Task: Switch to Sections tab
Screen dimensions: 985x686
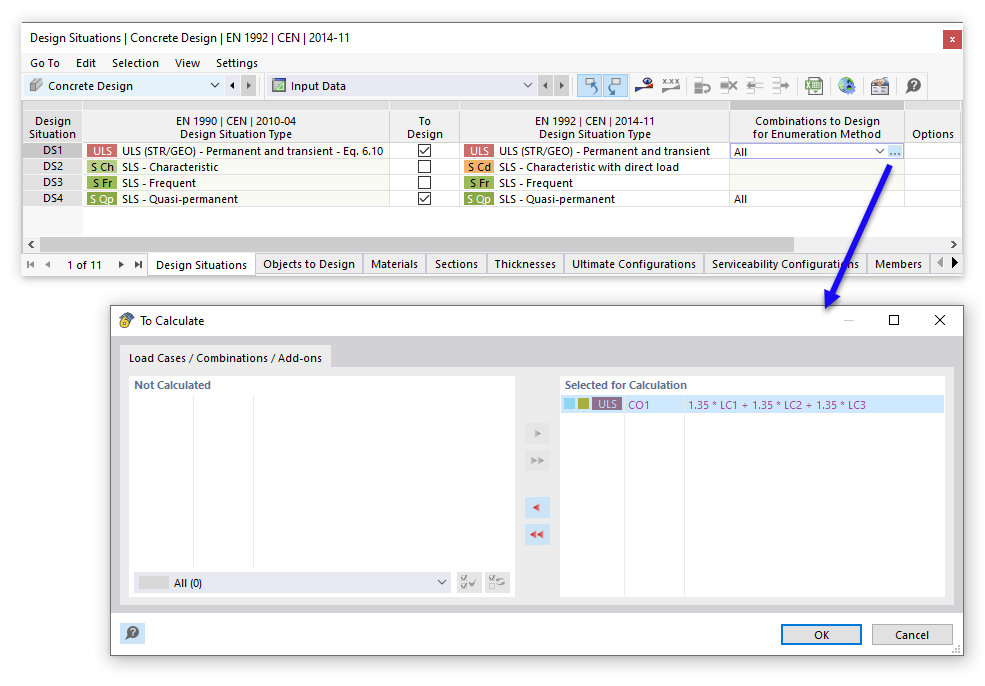Action: 456,264
